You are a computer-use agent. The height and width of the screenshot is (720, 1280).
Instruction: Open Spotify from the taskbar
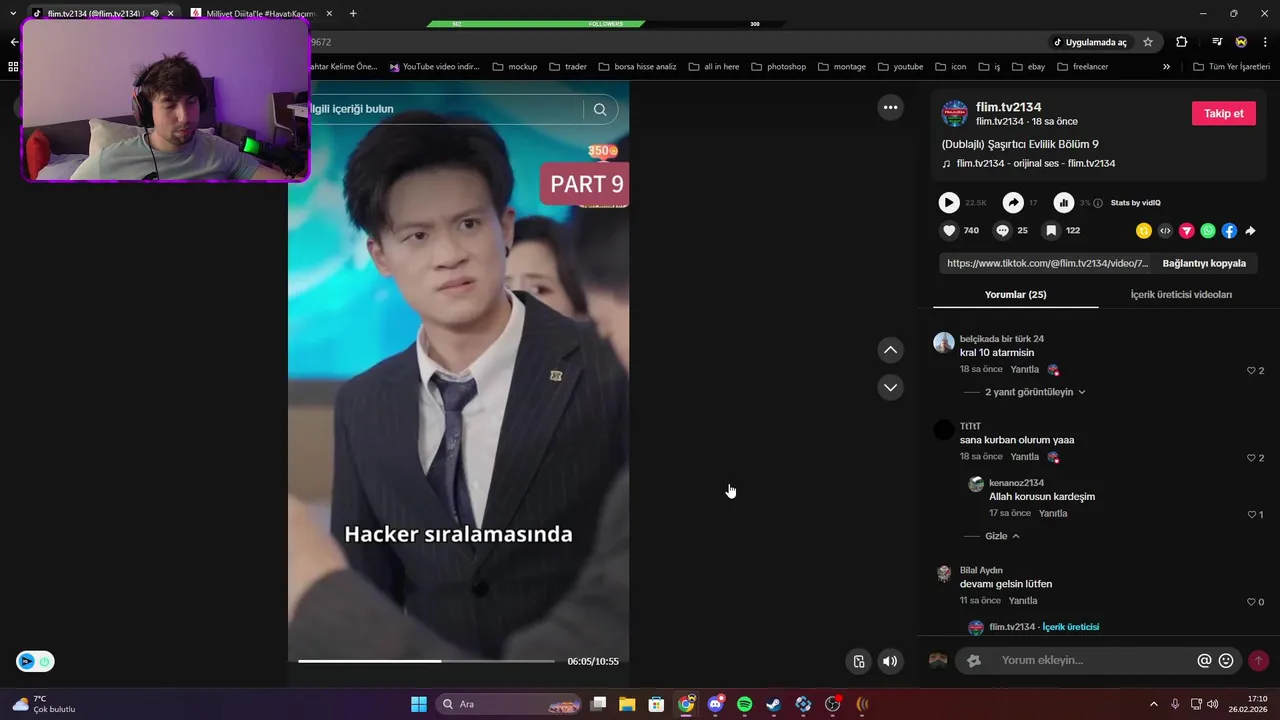(744, 704)
